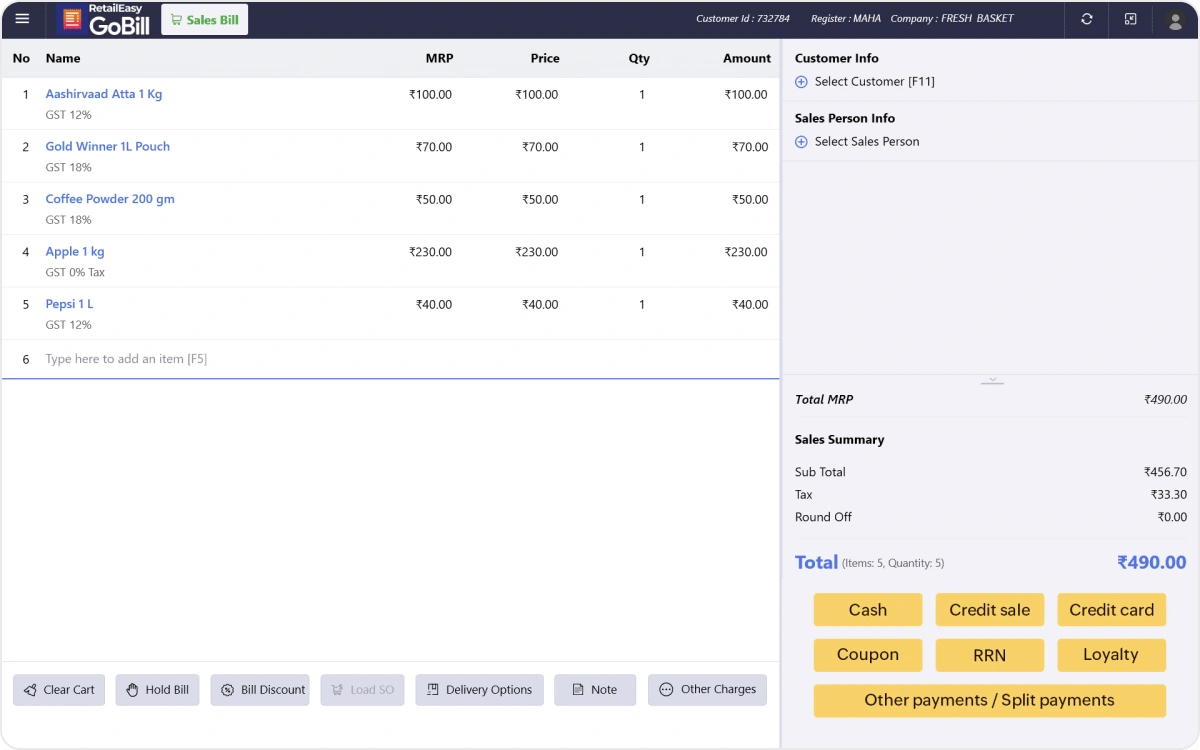Collapse the summary panel with the chevron
The width and height of the screenshot is (1200, 750).
pos(991,379)
